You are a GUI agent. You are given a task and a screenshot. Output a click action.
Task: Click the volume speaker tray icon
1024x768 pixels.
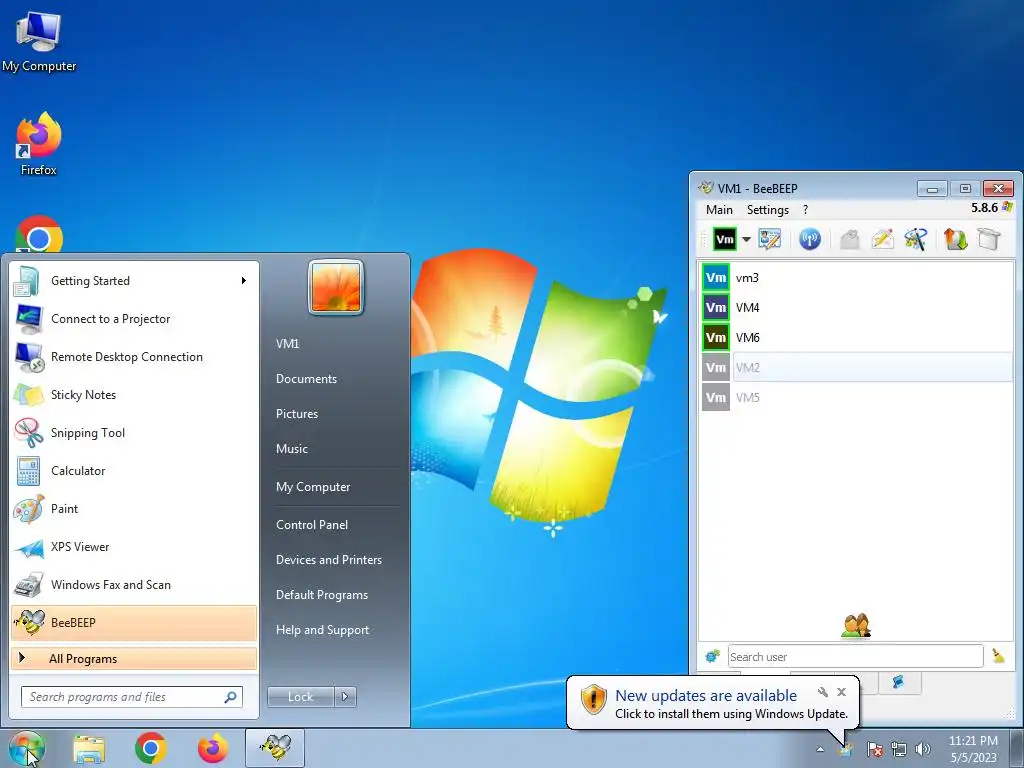click(x=923, y=749)
